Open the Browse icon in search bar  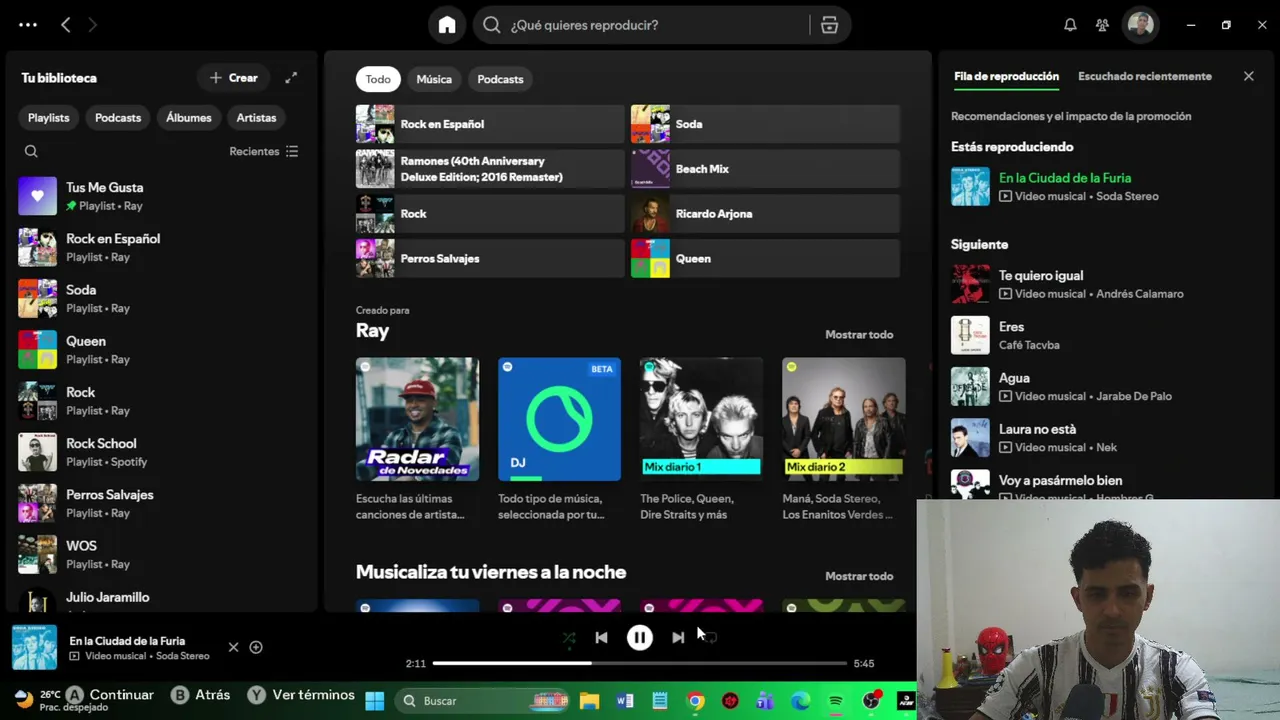click(x=829, y=25)
